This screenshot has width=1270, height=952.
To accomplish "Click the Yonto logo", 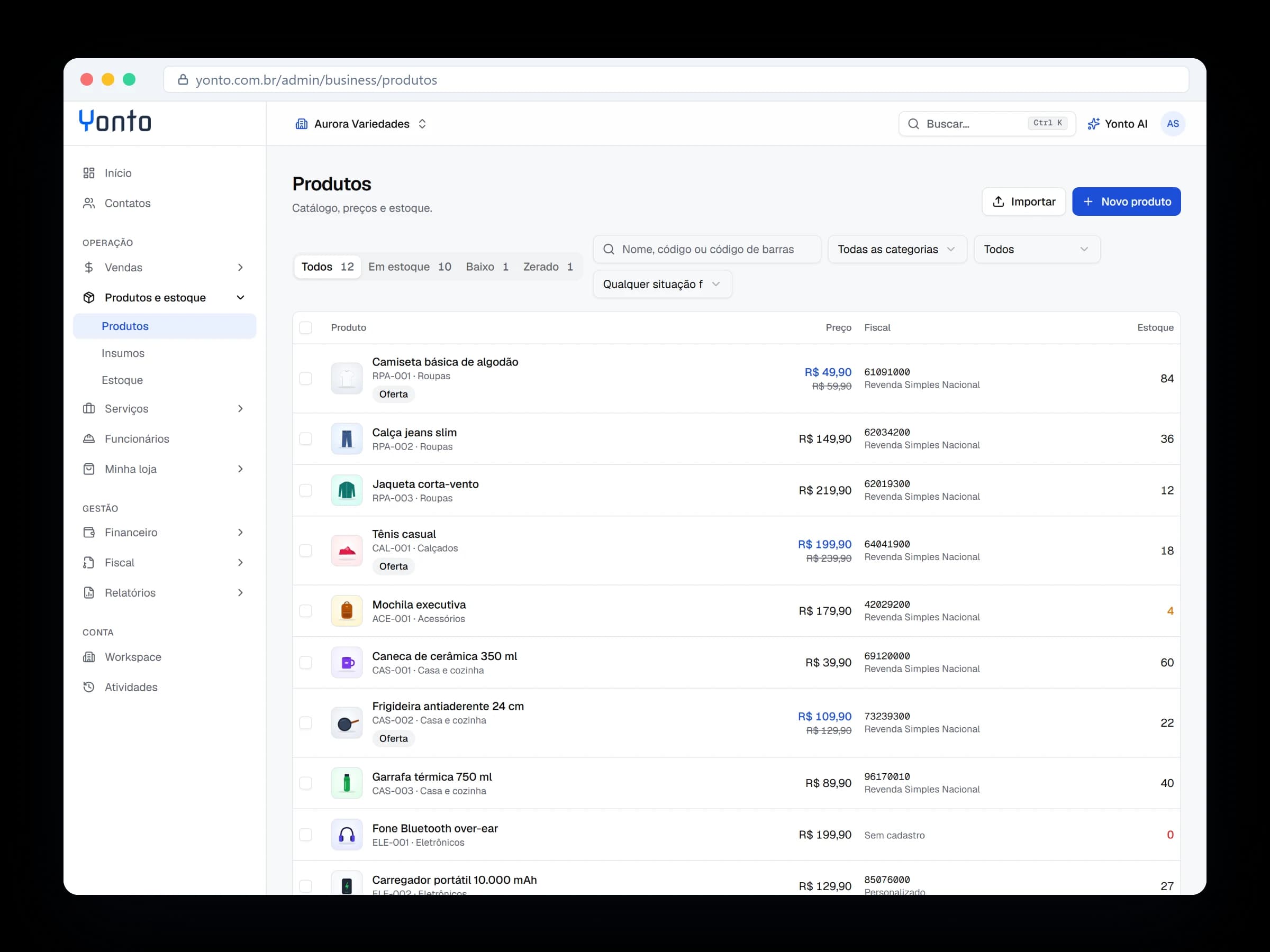I will pyautogui.click(x=115, y=121).
